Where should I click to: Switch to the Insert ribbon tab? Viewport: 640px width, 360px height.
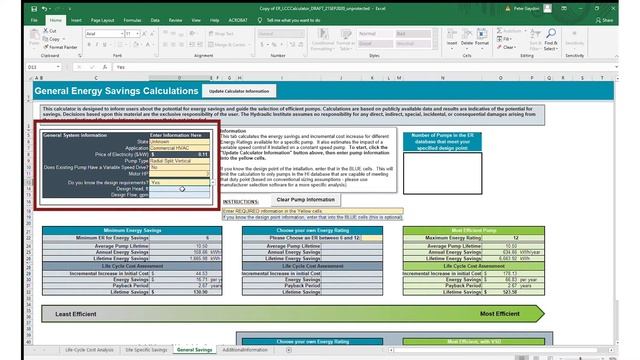pos(76,20)
